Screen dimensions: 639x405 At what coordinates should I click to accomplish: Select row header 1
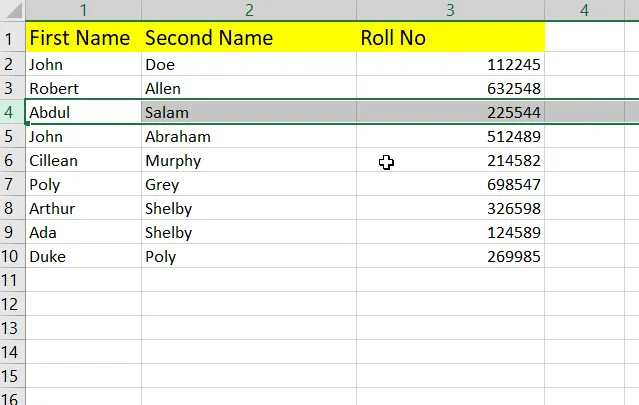point(12,38)
